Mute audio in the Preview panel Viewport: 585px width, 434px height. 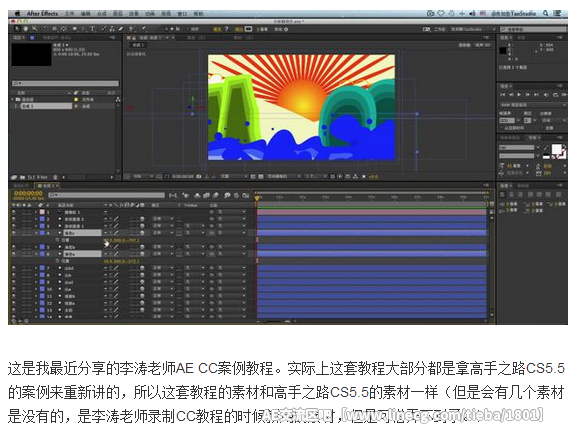[546, 95]
